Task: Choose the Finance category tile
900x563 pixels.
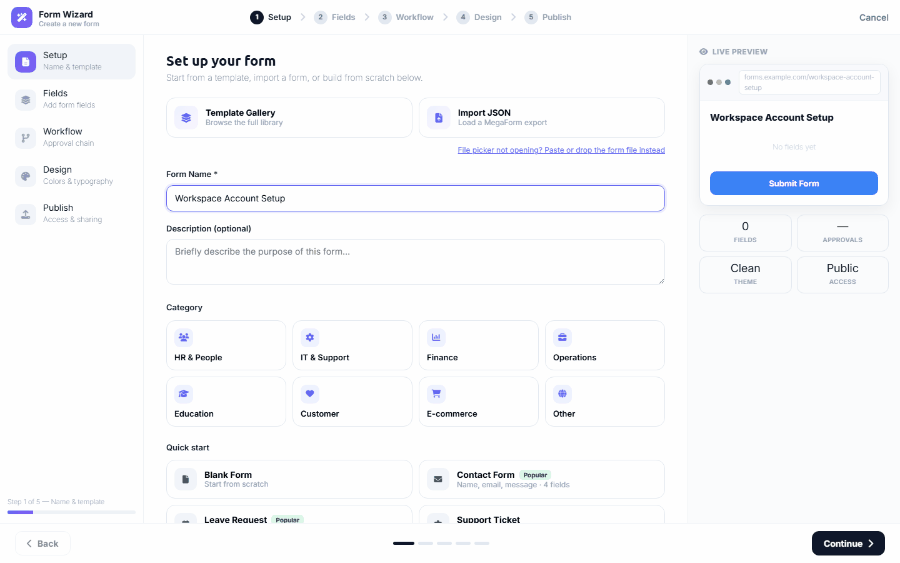Action: [x=479, y=345]
